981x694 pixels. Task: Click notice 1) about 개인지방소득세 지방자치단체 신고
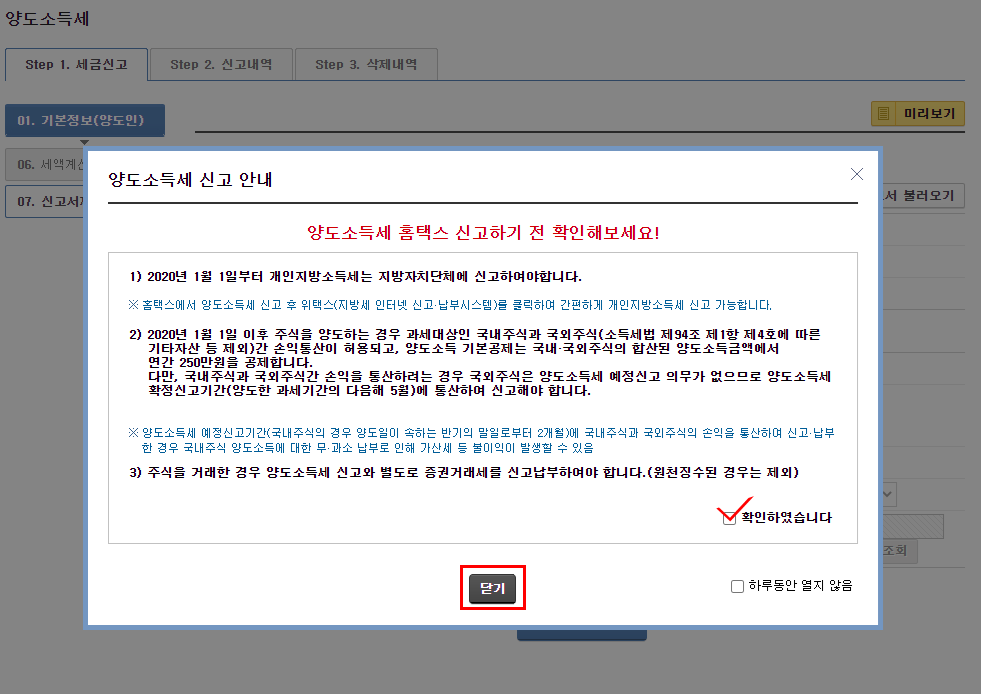pyautogui.click(x=355, y=277)
